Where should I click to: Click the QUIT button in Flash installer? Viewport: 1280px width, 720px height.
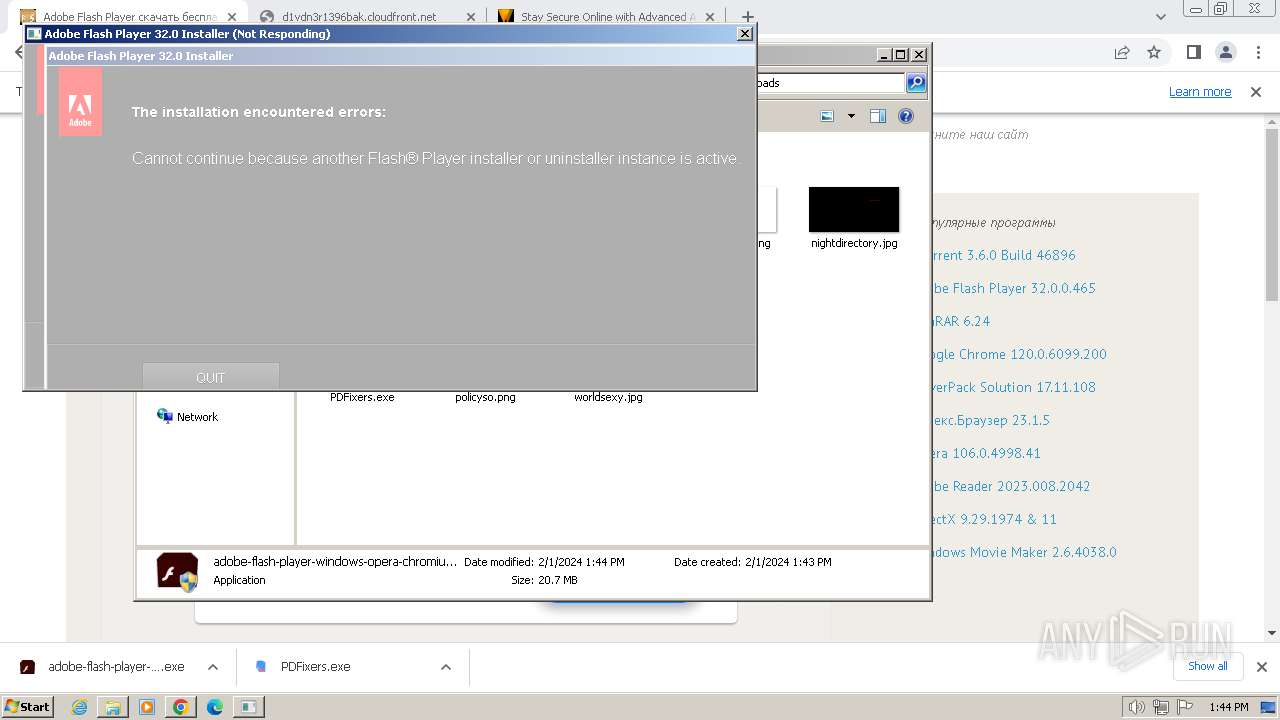click(210, 377)
